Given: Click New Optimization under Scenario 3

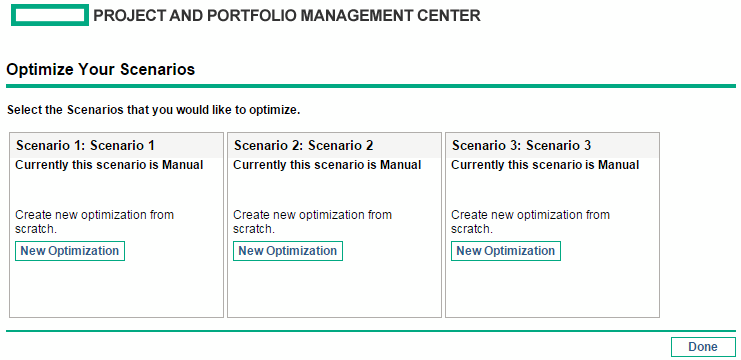Looking at the screenshot, I should (x=506, y=251).
